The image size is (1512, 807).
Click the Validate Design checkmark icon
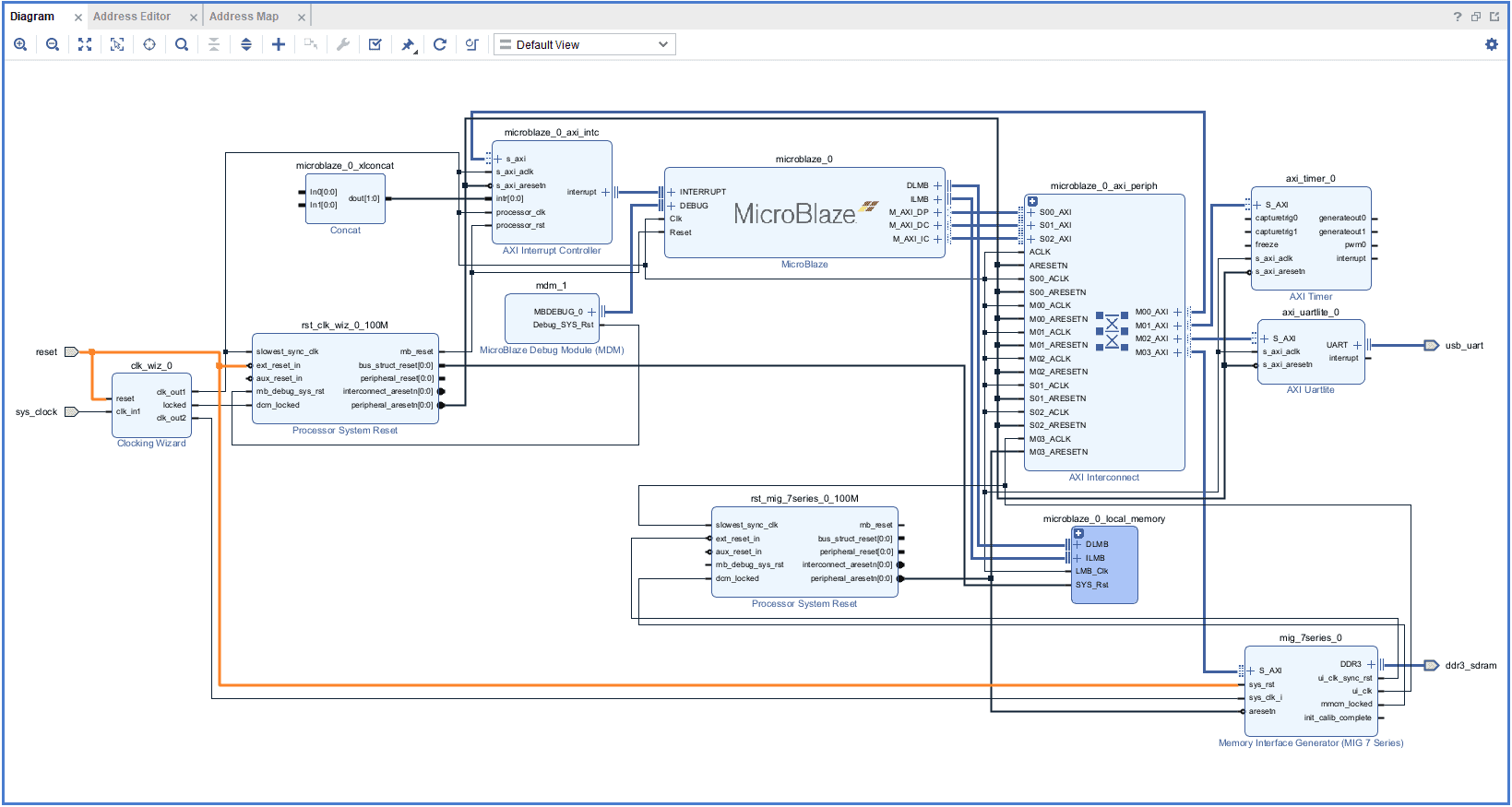[375, 44]
